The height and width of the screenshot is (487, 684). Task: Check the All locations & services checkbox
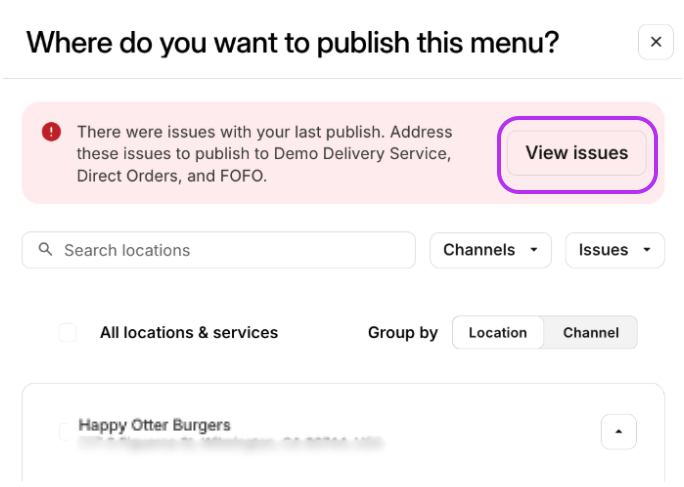tap(67, 333)
